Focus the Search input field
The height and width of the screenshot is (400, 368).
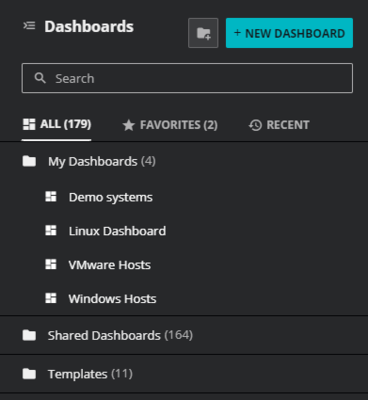pyautogui.click(x=187, y=78)
